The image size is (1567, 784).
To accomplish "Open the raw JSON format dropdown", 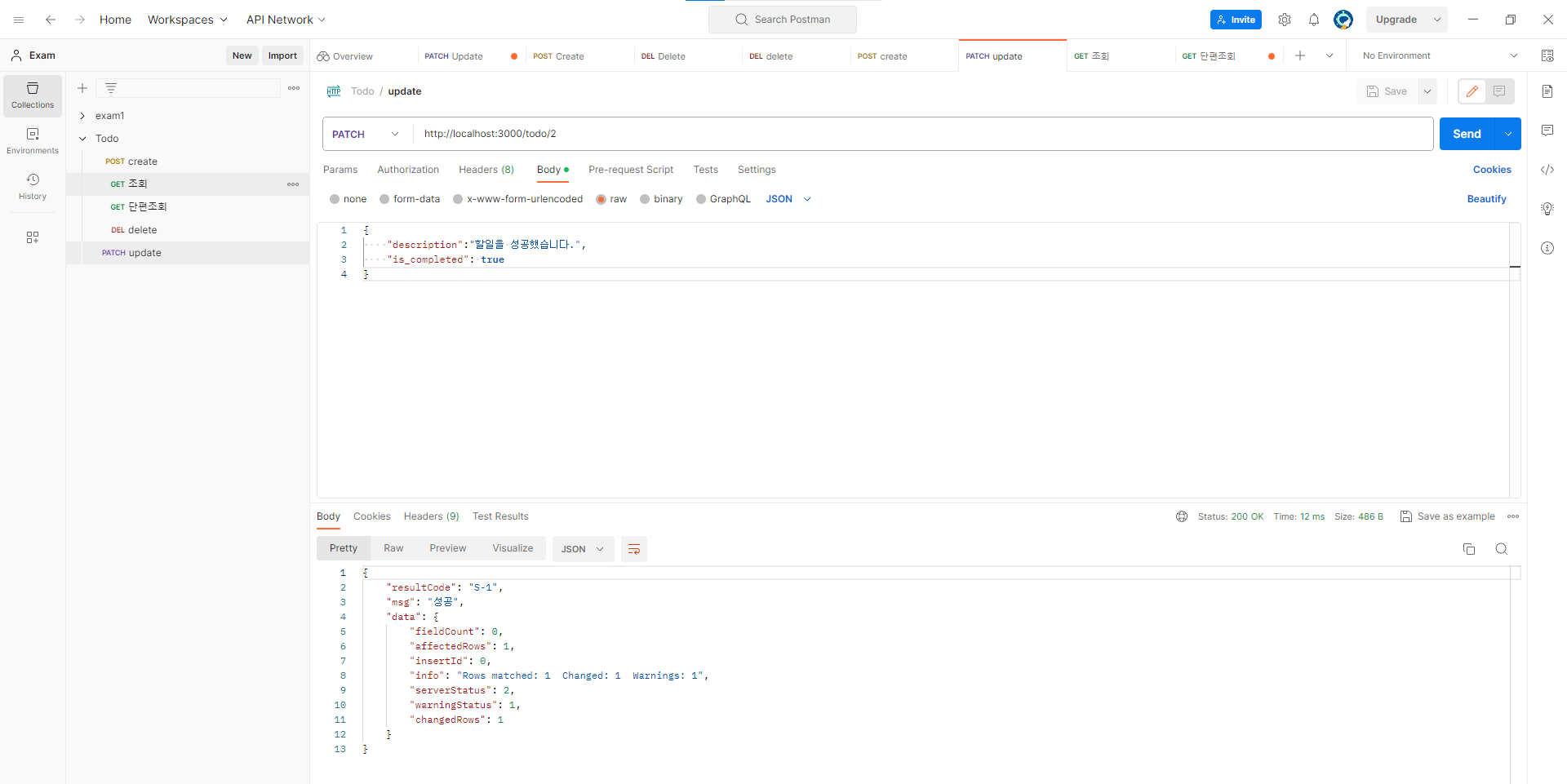I will tap(788, 199).
